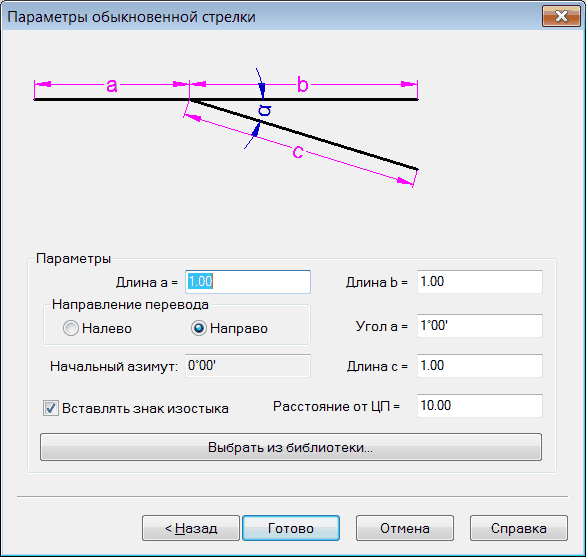Viewport: 586px width, 557px height.
Task: Click the blue angle α symbol
Action: pyautogui.click(x=265, y=111)
